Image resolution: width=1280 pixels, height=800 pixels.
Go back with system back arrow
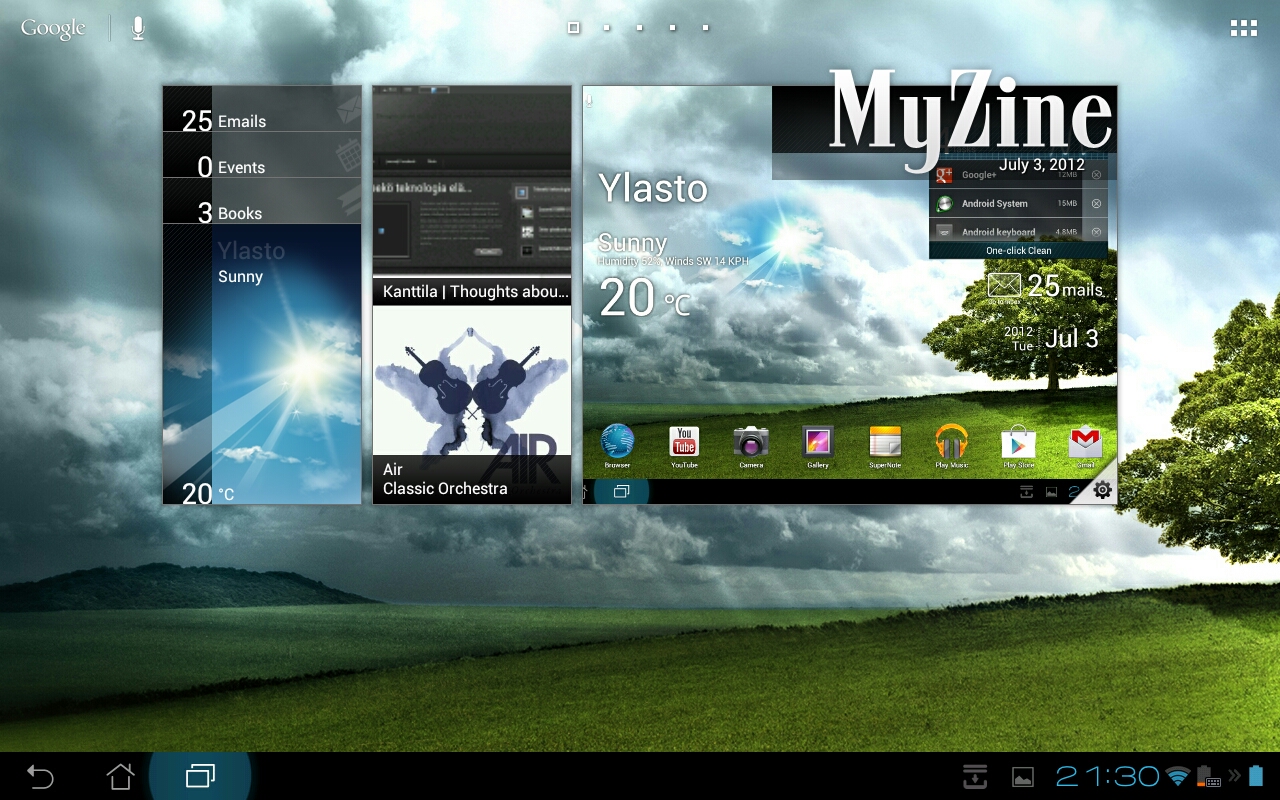click(x=40, y=776)
